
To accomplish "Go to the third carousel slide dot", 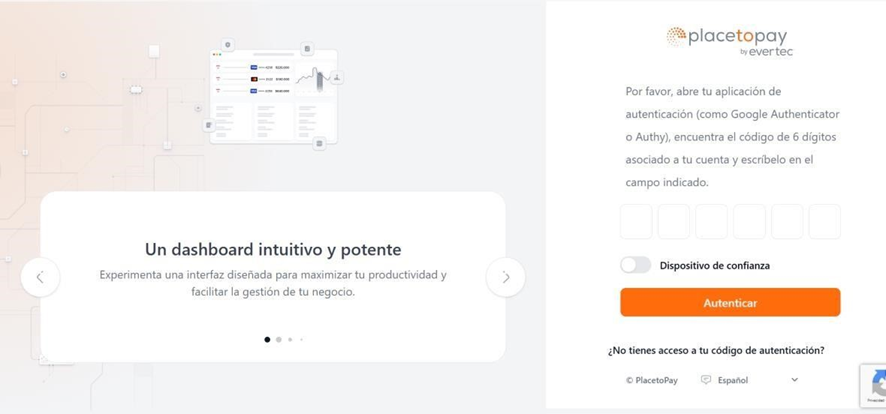I will [x=291, y=340].
